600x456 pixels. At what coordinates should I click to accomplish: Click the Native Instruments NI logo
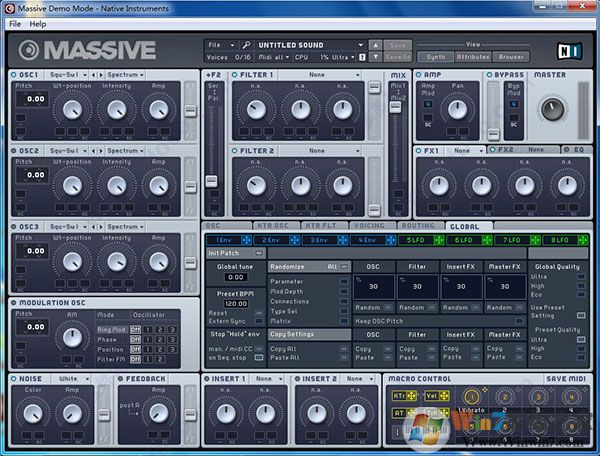[x=568, y=50]
